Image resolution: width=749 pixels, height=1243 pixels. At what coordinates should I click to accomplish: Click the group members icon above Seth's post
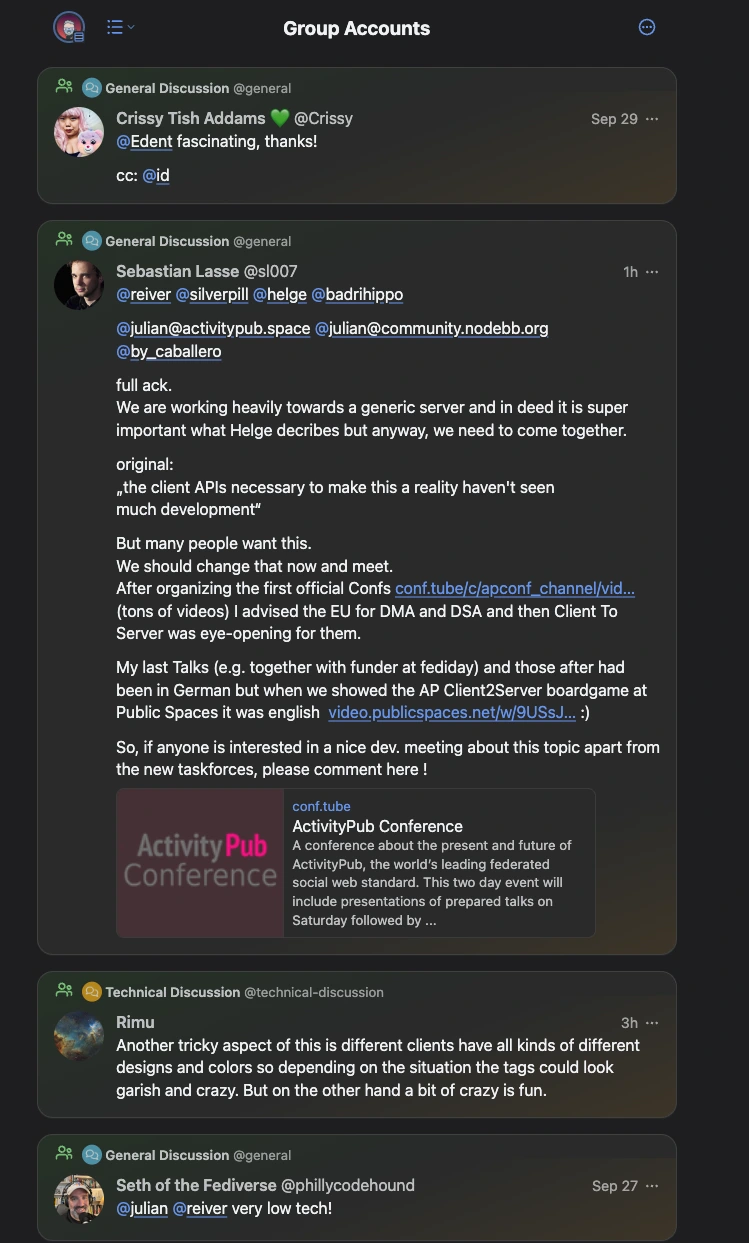pos(63,1155)
